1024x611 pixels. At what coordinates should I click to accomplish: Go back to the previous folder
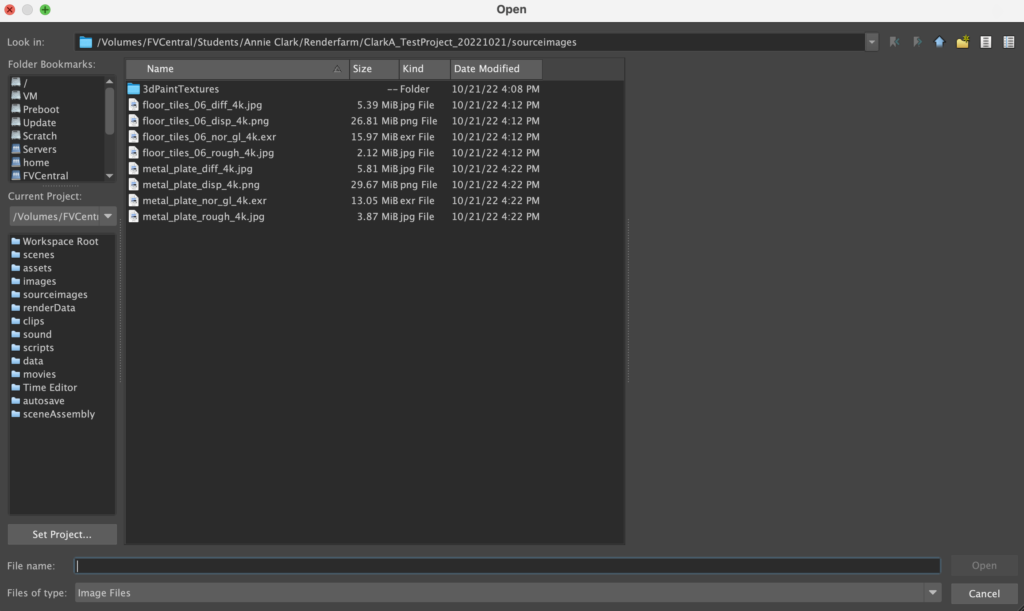pyautogui.click(x=894, y=42)
